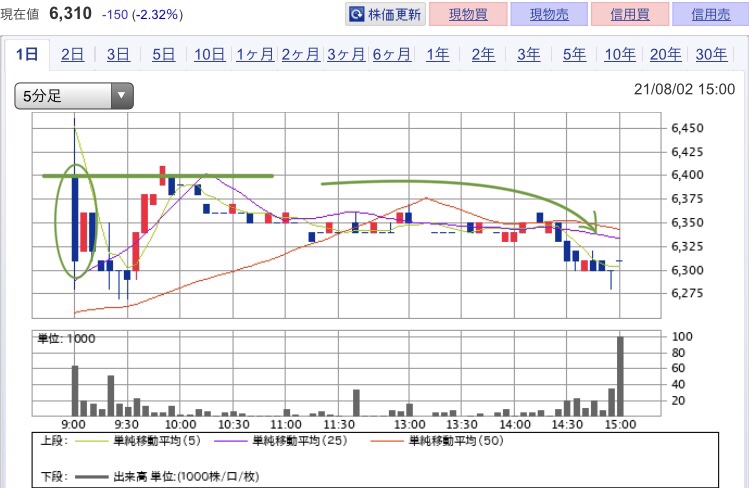The height and width of the screenshot is (488, 749).
Task: Open the 現物売 order link
Action: (549, 14)
